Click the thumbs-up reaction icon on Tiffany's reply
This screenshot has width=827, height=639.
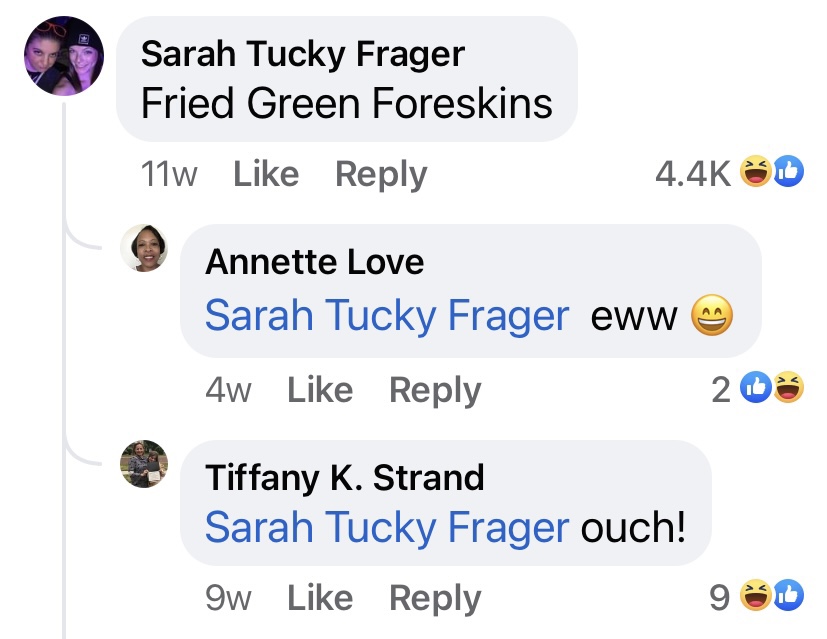(x=788, y=596)
